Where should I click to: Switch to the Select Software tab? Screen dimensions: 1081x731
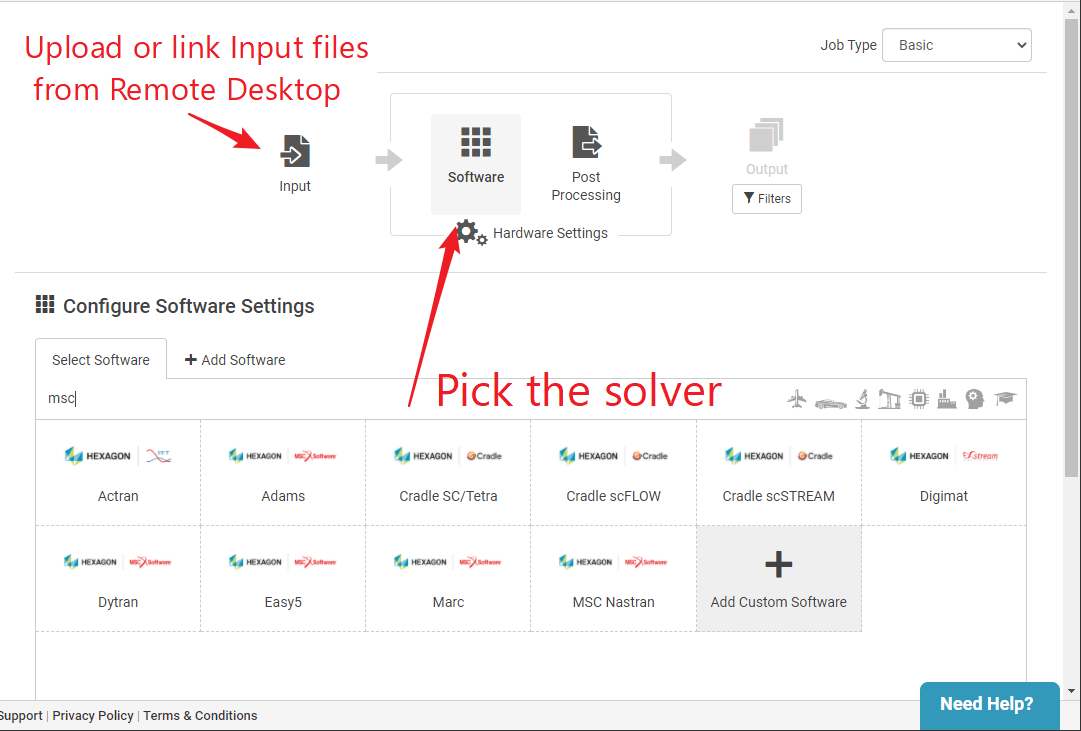click(x=101, y=360)
